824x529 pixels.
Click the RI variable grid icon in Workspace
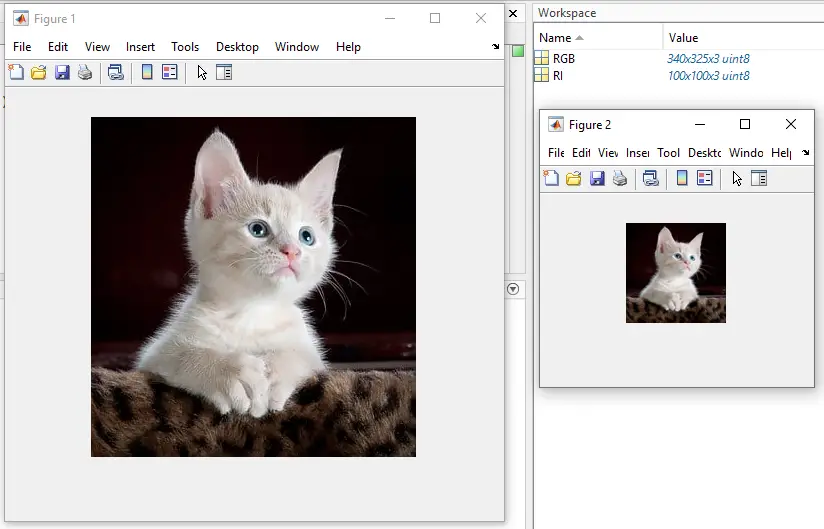click(x=541, y=75)
